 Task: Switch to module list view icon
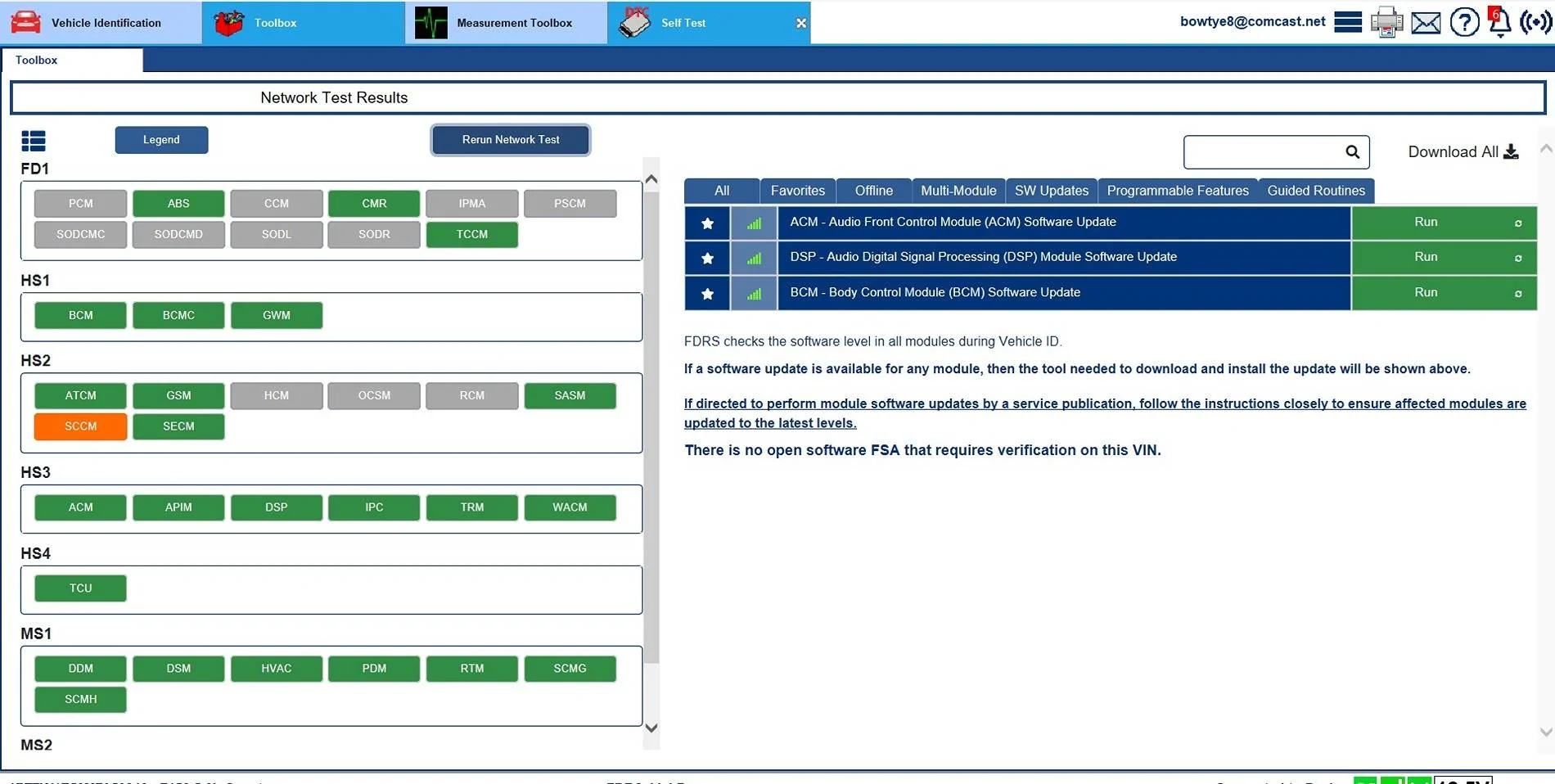coord(34,141)
